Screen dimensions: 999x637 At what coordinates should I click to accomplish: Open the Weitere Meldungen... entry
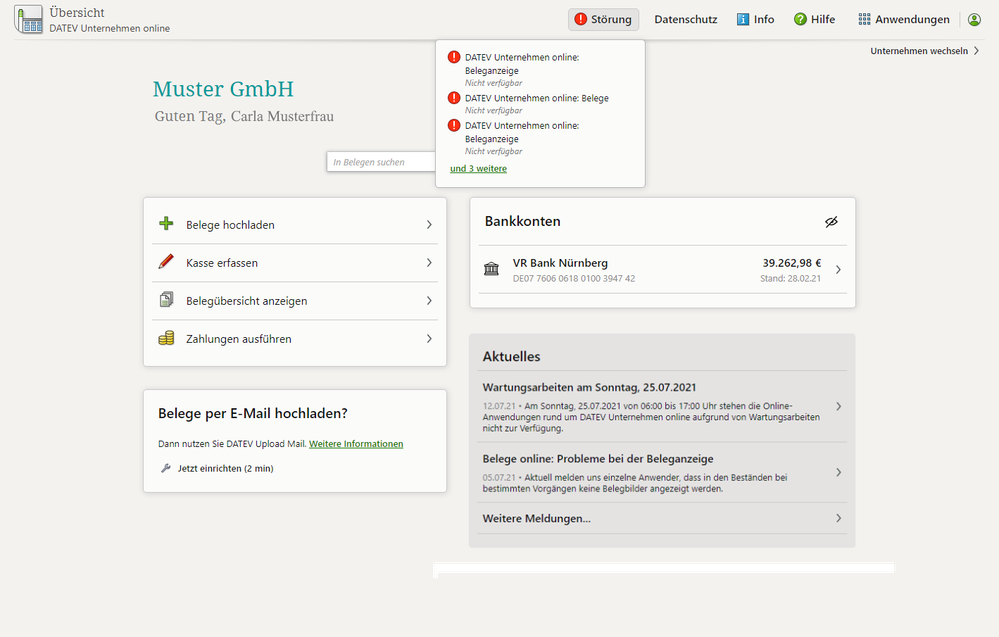tap(662, 519)
